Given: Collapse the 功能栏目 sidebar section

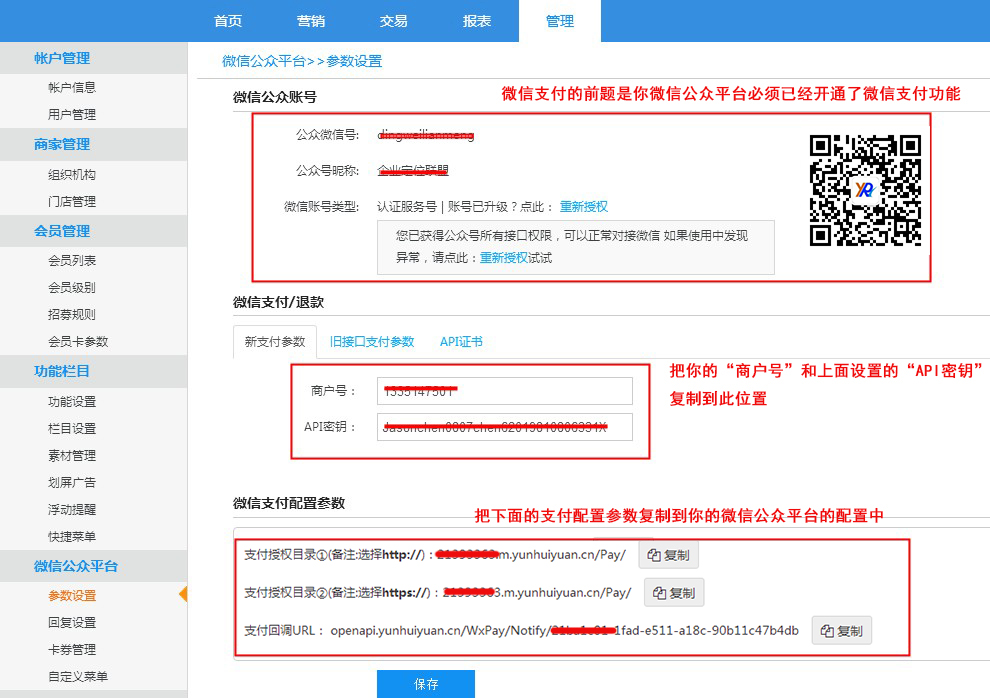Looking at the screenshot, I should [x=93, y=371].
